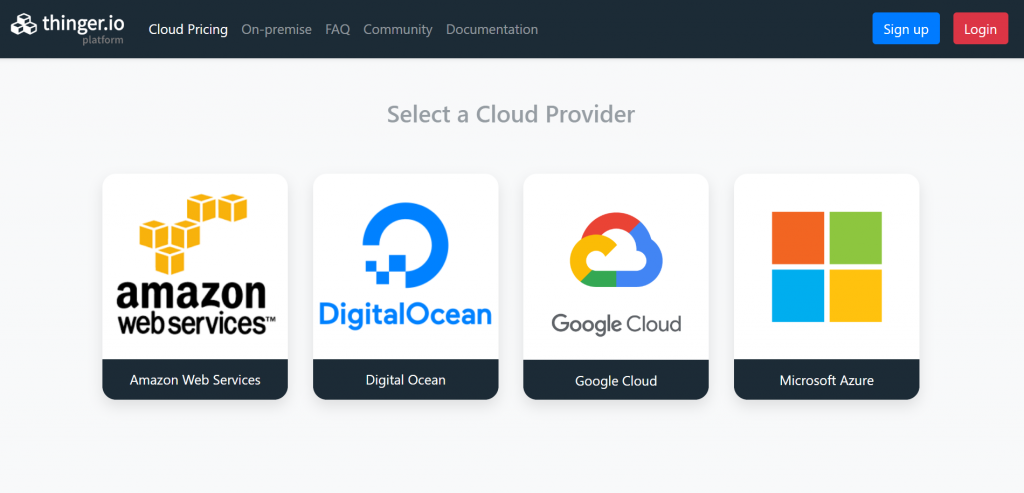Open the FAQ nav link

click(338, 29)
